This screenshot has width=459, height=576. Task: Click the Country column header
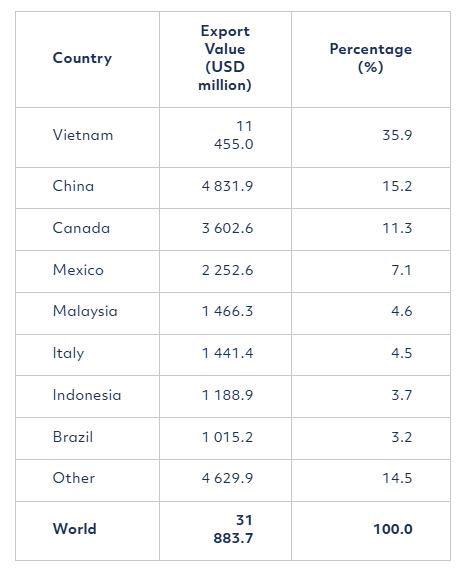(x=82, y=58)
